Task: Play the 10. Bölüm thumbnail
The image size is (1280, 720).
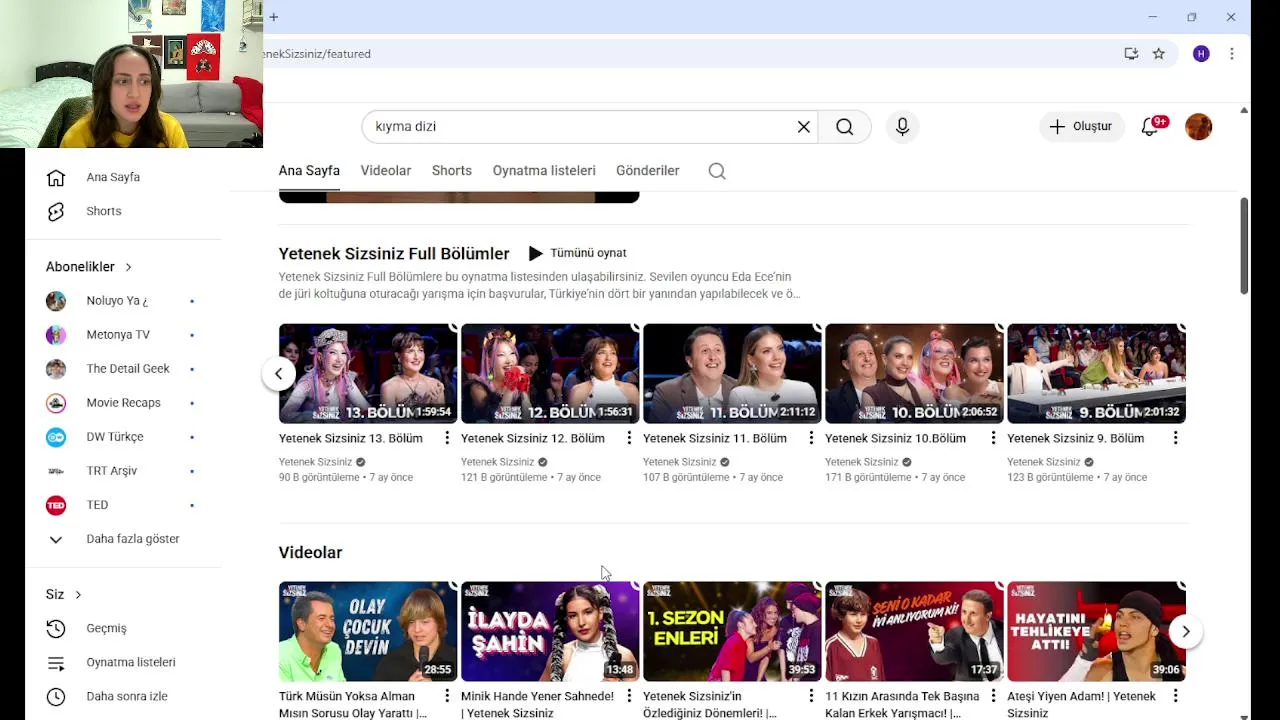Action: pyautogui.click(x=914, y=374)
